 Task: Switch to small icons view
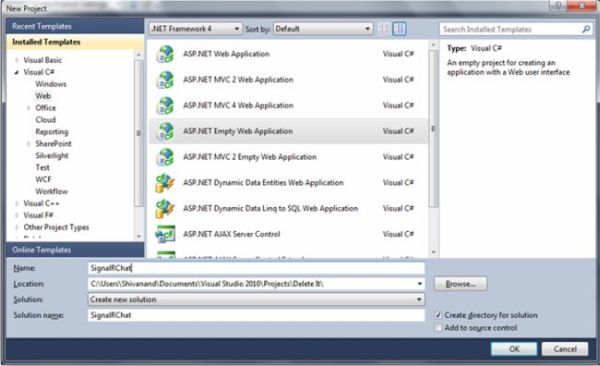[384, 29]
